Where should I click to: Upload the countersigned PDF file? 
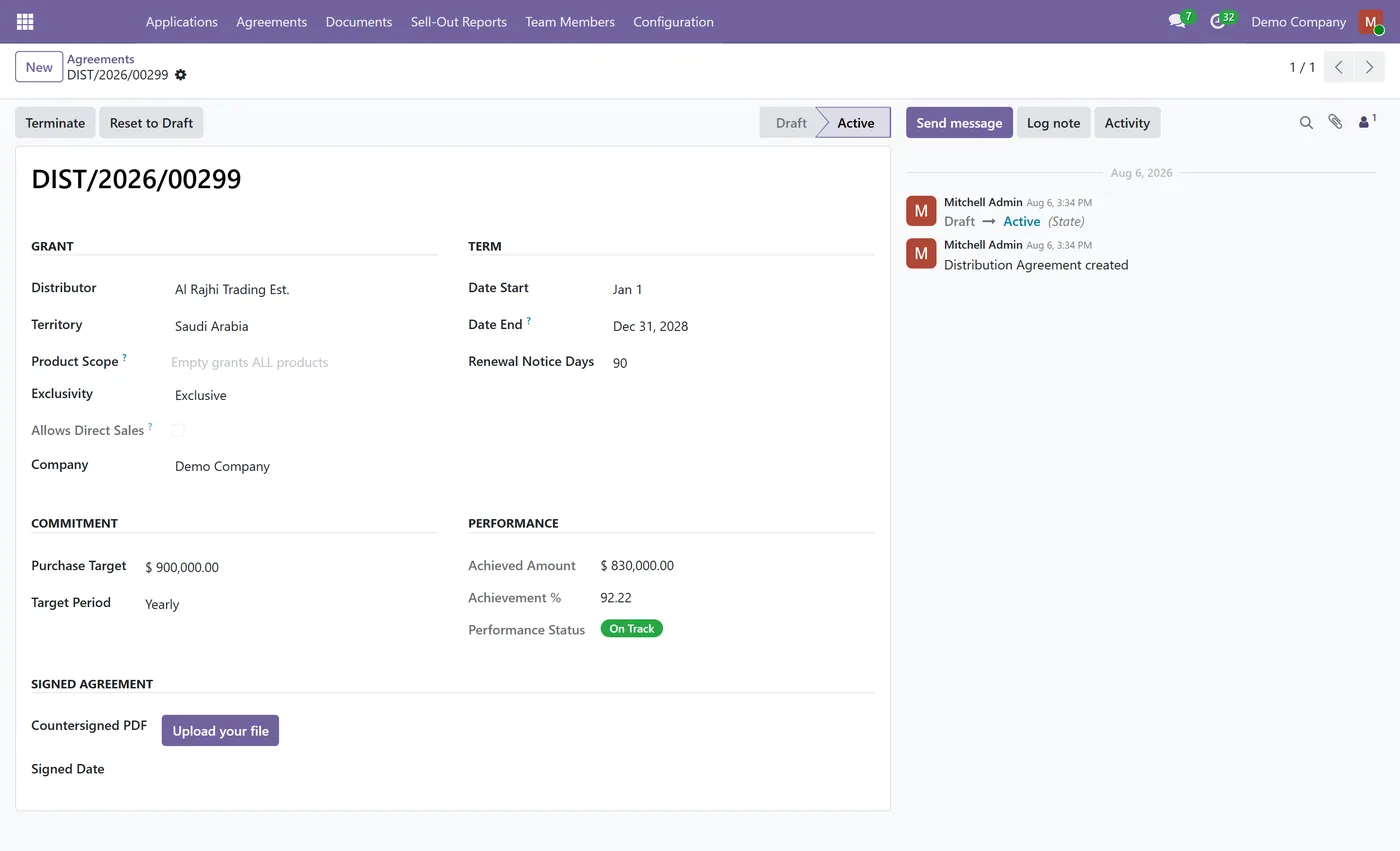point(220,731)
